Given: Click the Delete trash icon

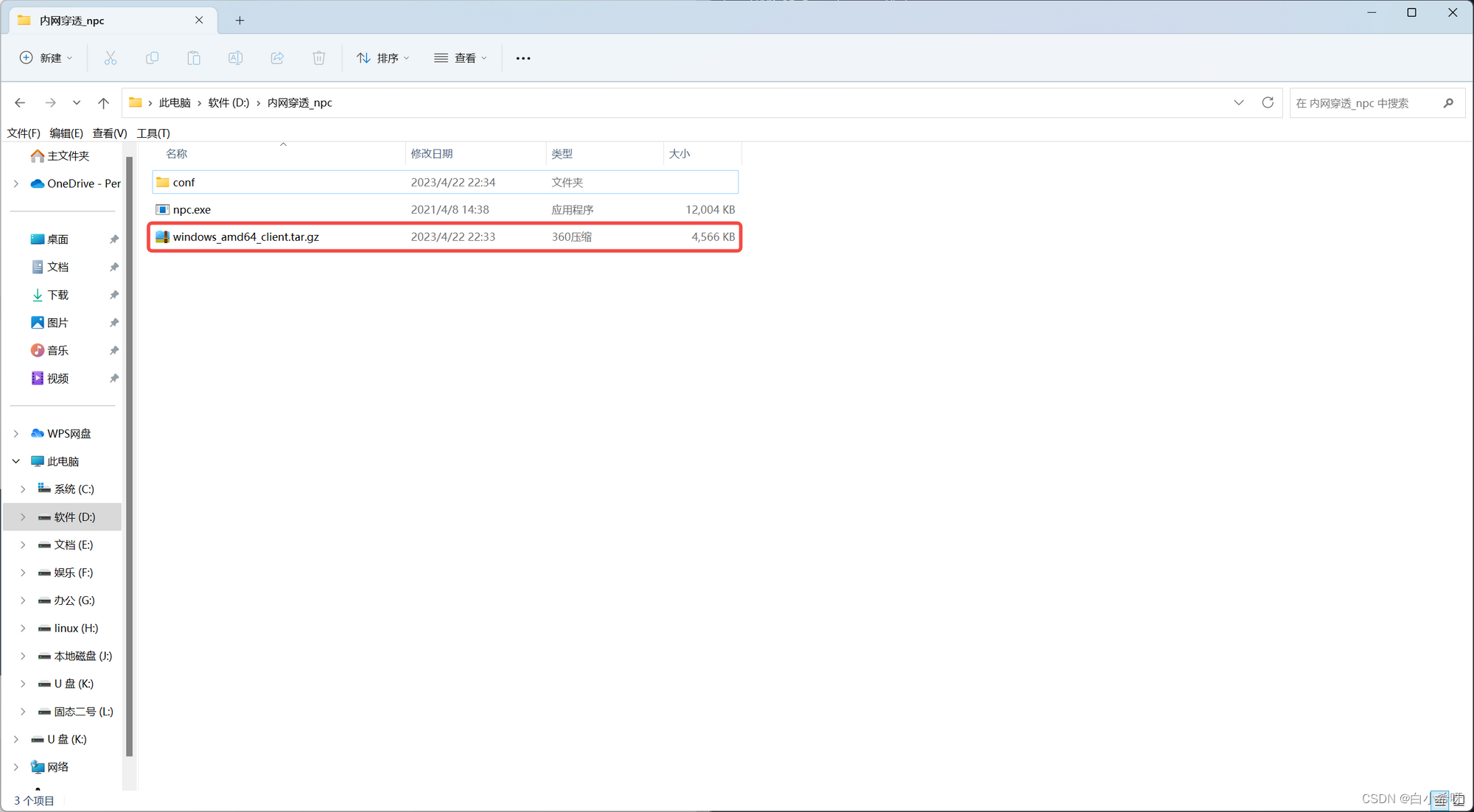Looking at the screenshot, I should click(318, 57).
